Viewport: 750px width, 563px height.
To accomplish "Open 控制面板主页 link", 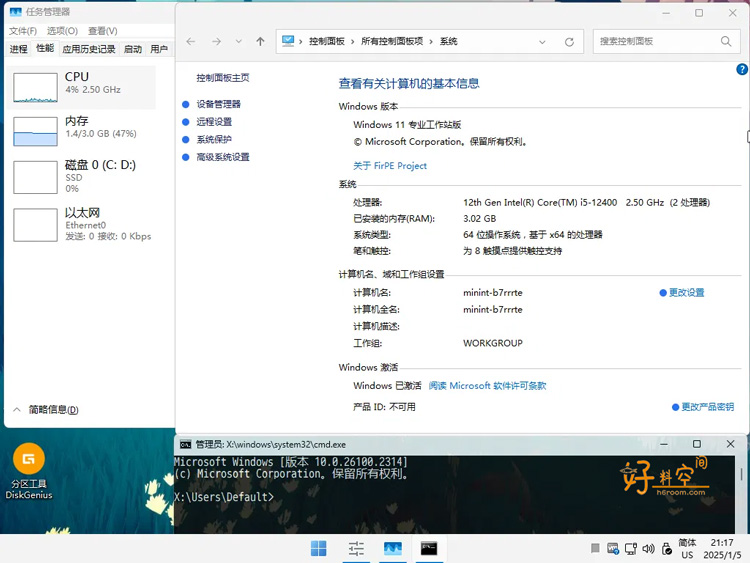I will pos(223,78).
